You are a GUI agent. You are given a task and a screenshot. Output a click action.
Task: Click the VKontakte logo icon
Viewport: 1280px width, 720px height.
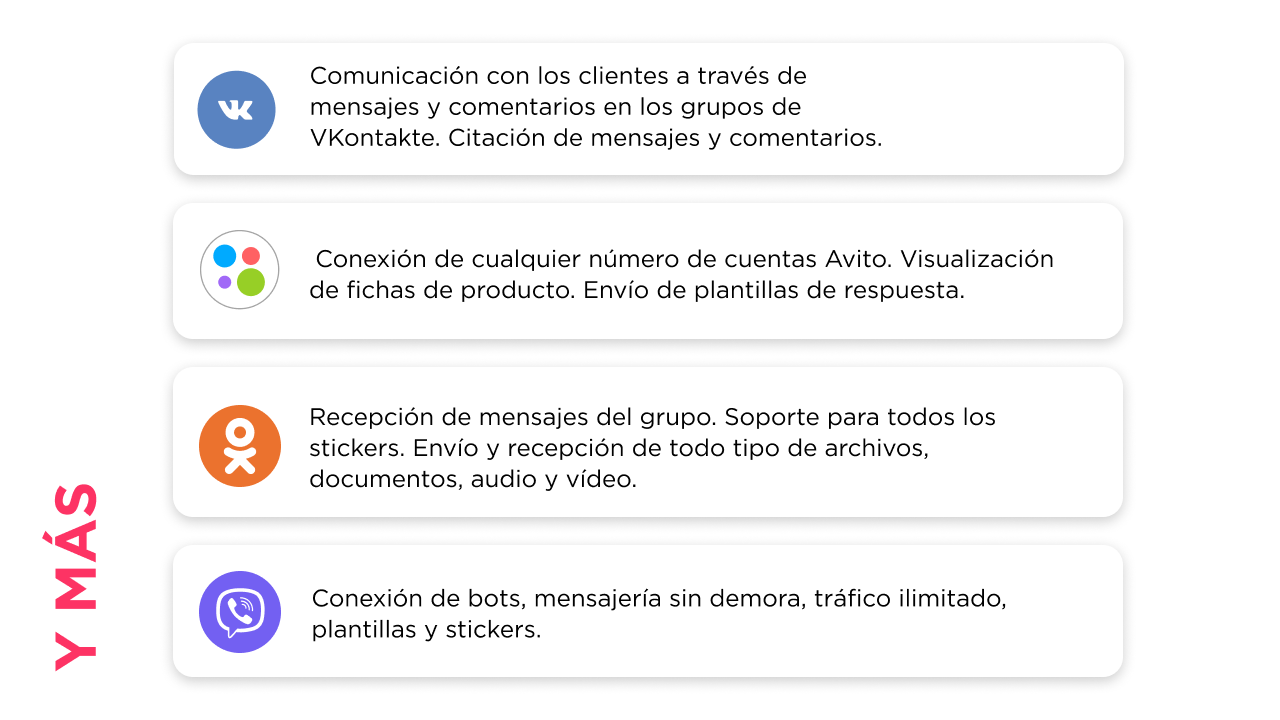236,110
